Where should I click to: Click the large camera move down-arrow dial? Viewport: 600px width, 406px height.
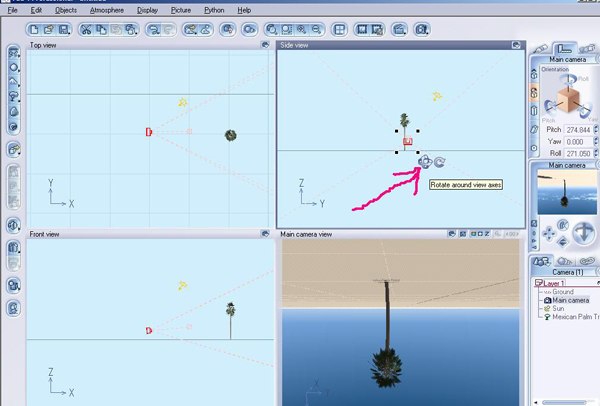(584, 233)
